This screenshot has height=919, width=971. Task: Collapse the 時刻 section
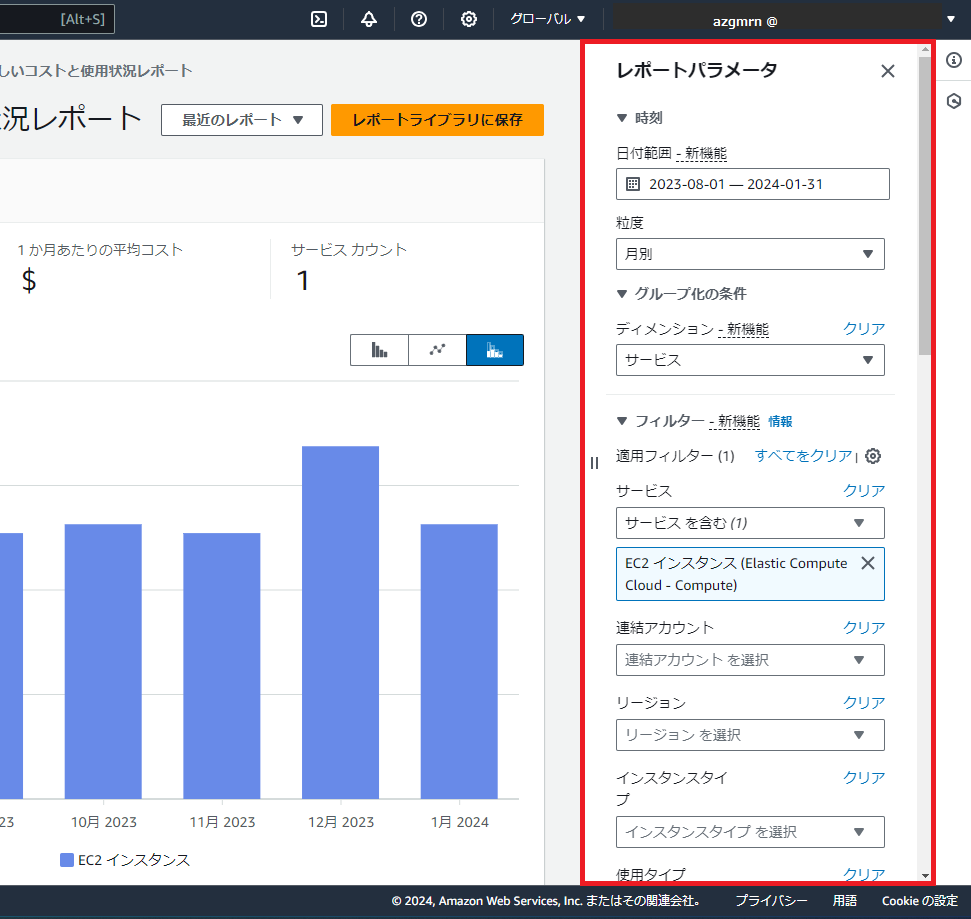click(622, 117)
